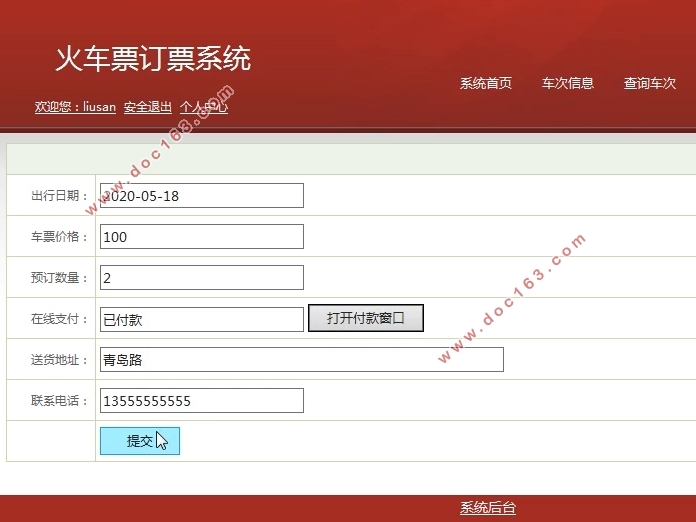Click the 车票价格 label

click(59, 237)
